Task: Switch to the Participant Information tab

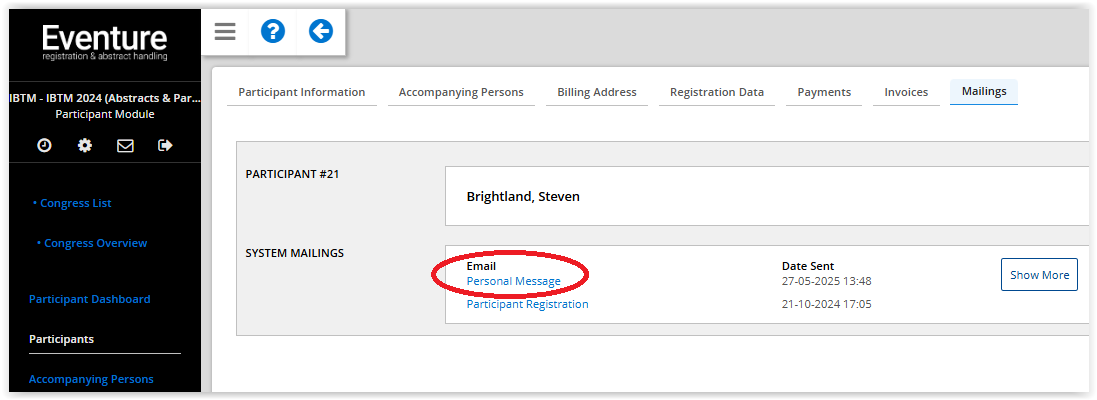Action: pyautogui.click(x=302, y=92)
